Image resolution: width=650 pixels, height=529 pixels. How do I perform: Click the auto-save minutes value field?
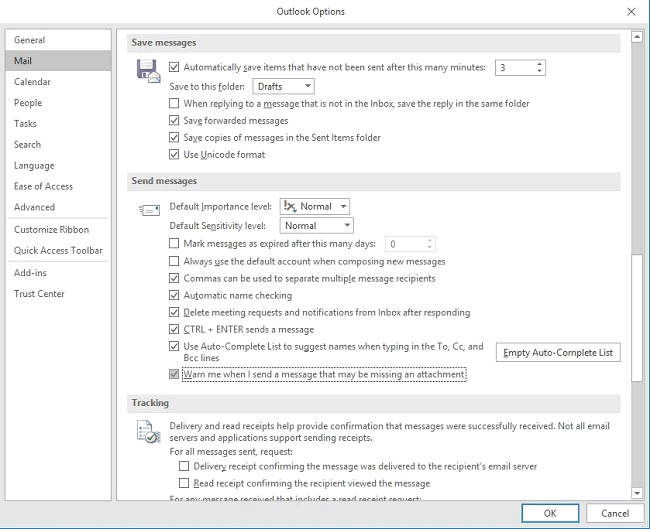coord(515,68)
